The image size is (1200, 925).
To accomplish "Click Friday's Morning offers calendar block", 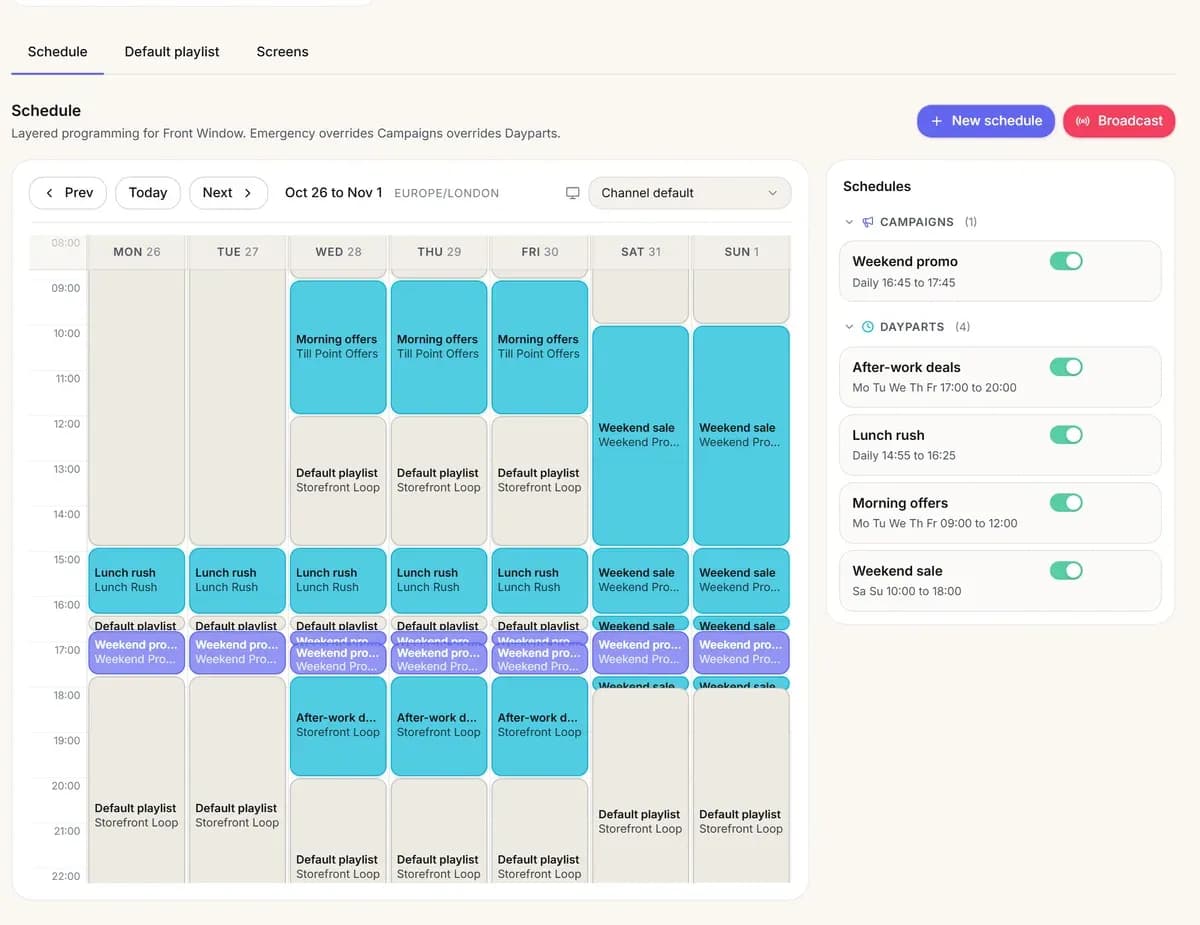I will [540, 347].
